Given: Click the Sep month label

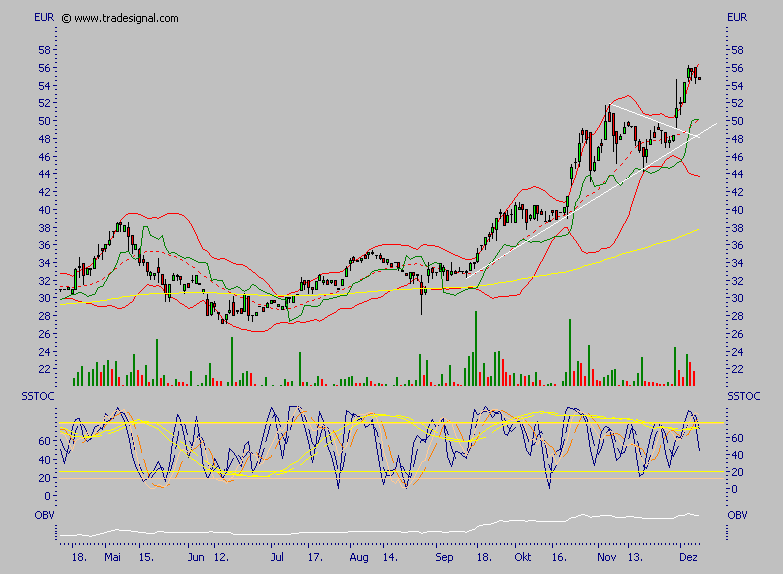Looking at the screenshot, I should click(x=444, y=558).
